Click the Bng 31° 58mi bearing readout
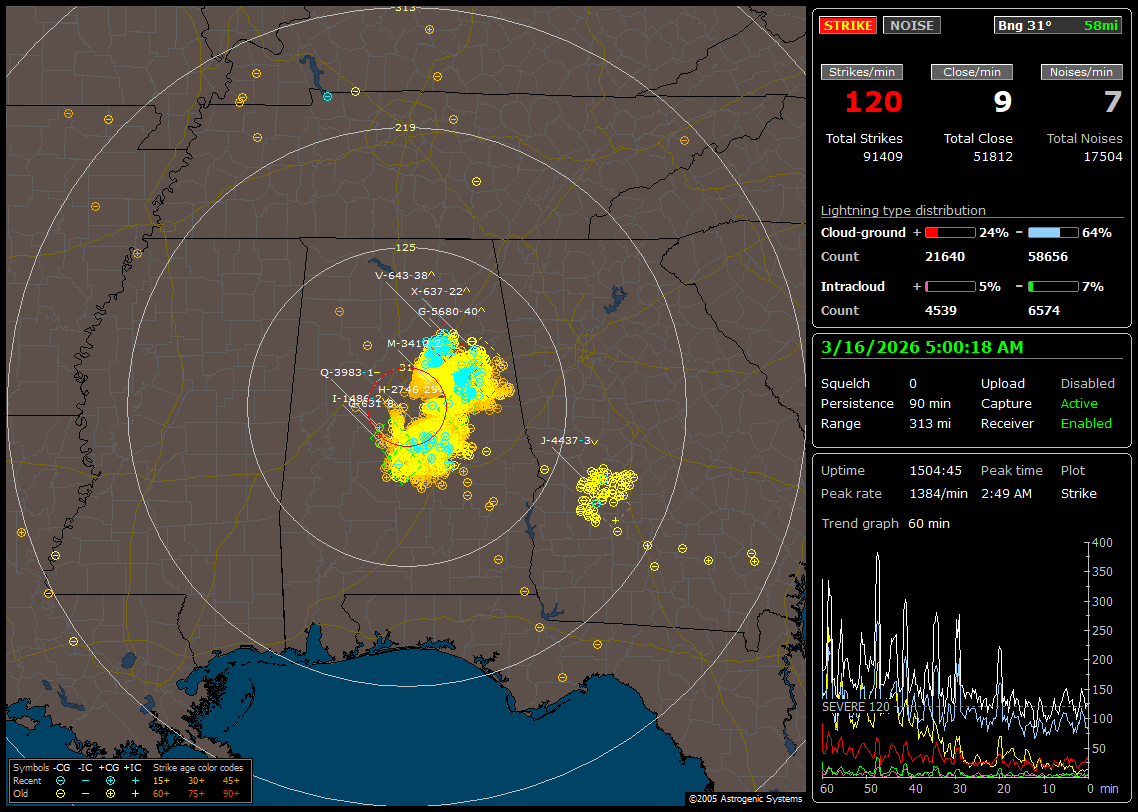Screen dimensions: 1138x812 pyautogui.click(x=1058, y=25)
